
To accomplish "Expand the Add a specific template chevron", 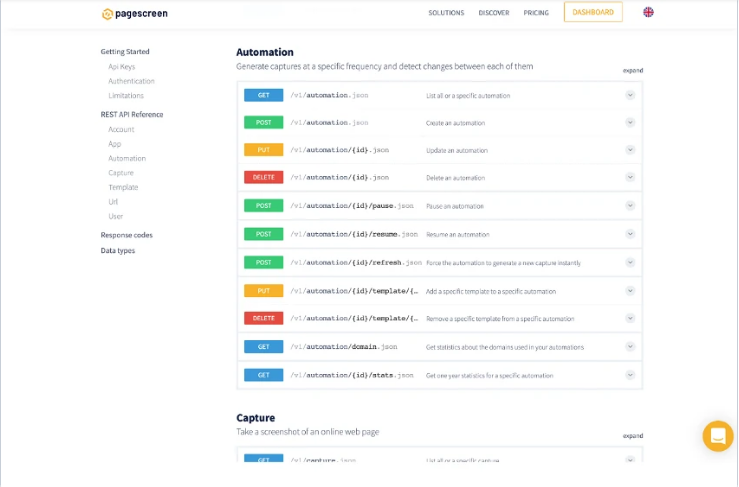I will coord(630,291).
